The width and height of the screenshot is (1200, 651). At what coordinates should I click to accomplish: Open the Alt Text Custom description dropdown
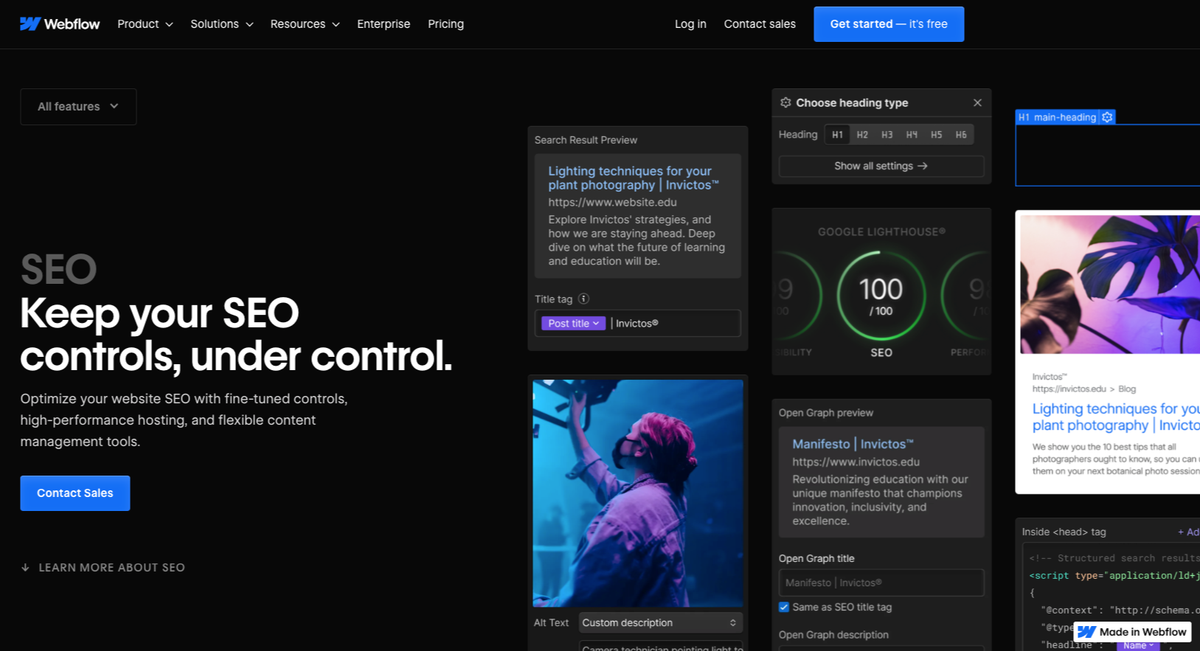[661, 623]
